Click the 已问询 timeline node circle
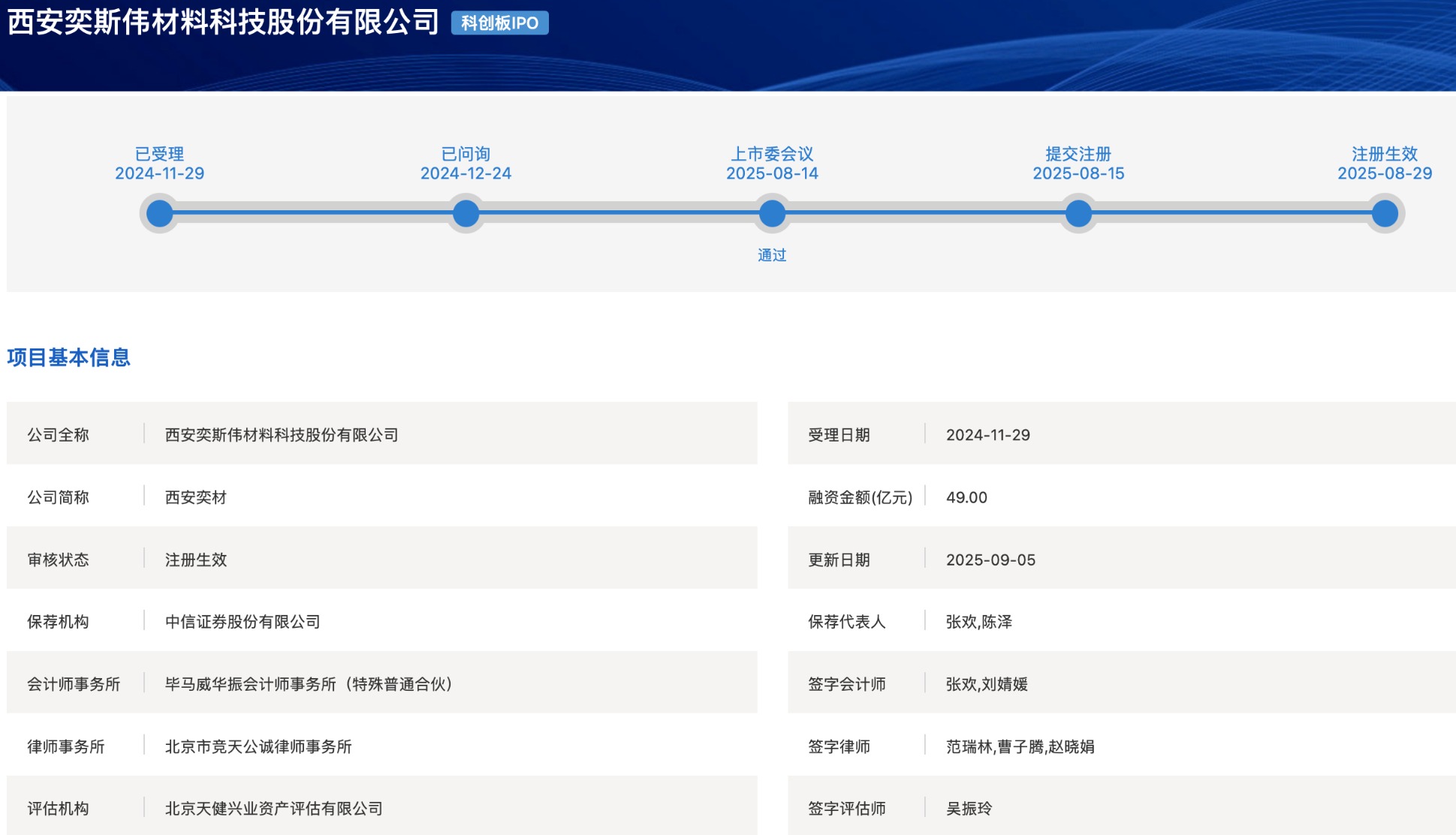This screenshot has height=835, width=1456. [466, 214]
